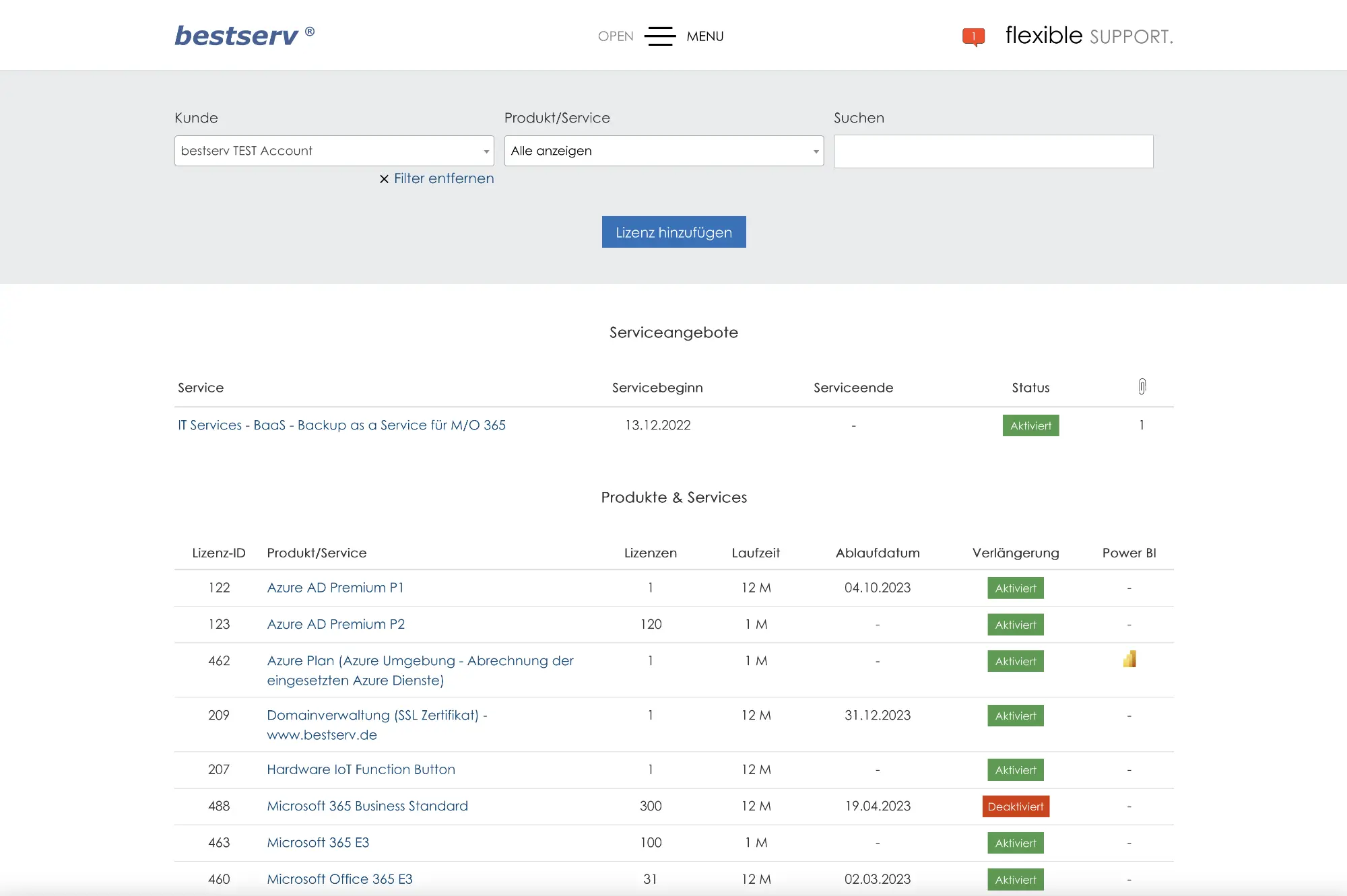
Task: Click the OPEN label in header
Action: tap(616, 36)
